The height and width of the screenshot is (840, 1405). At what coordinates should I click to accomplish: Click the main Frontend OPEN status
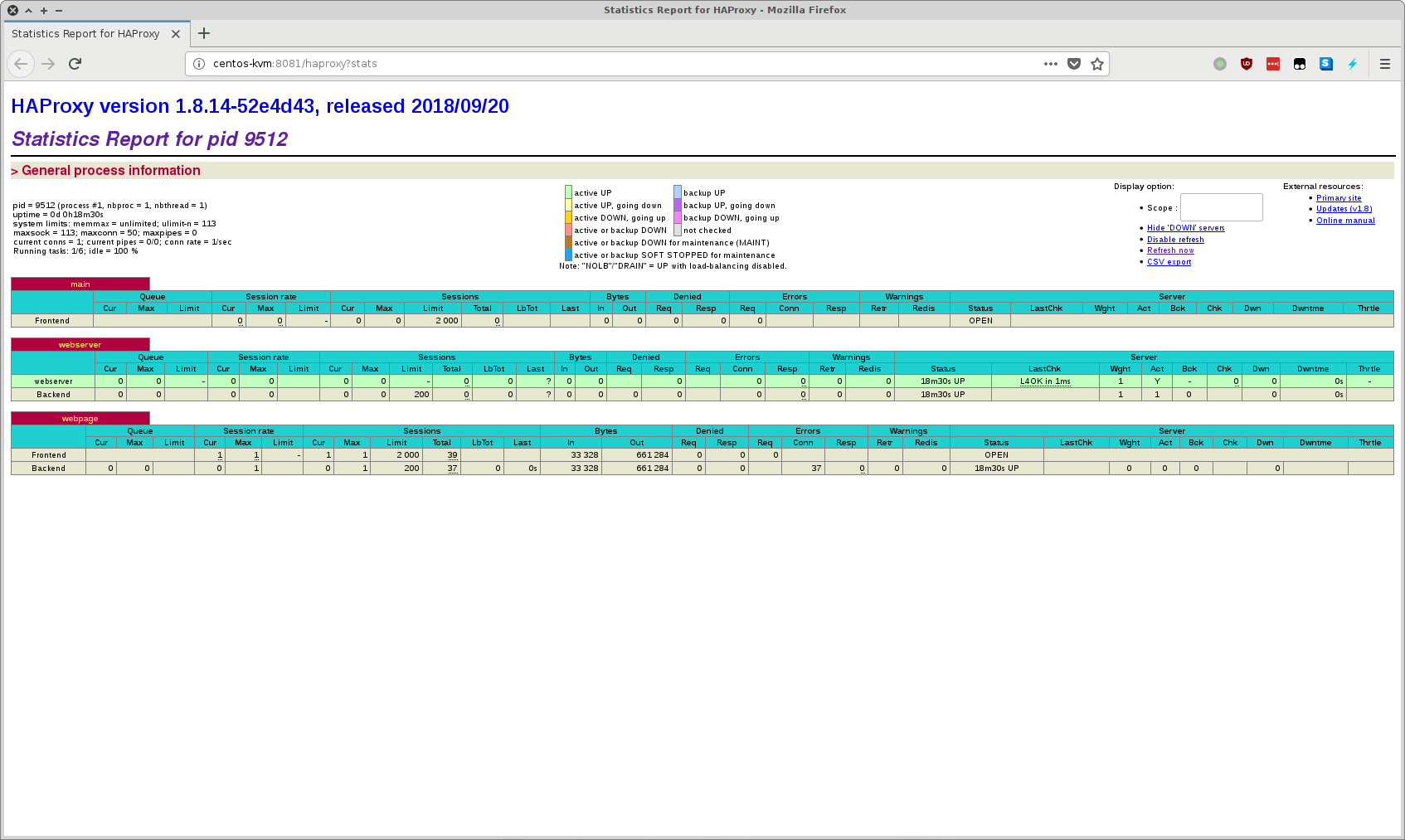pos(980,321)
